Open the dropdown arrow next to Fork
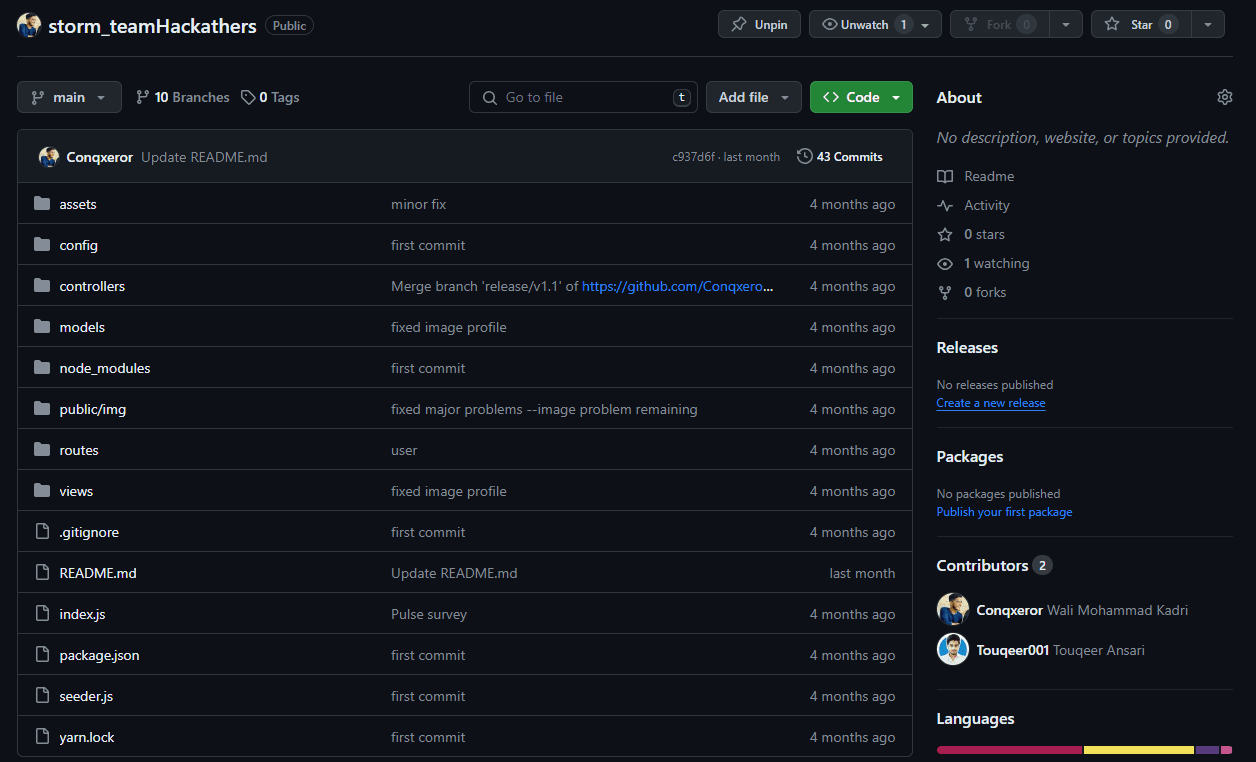Screen dimensions: 1256x762 tap(1066, 25)
